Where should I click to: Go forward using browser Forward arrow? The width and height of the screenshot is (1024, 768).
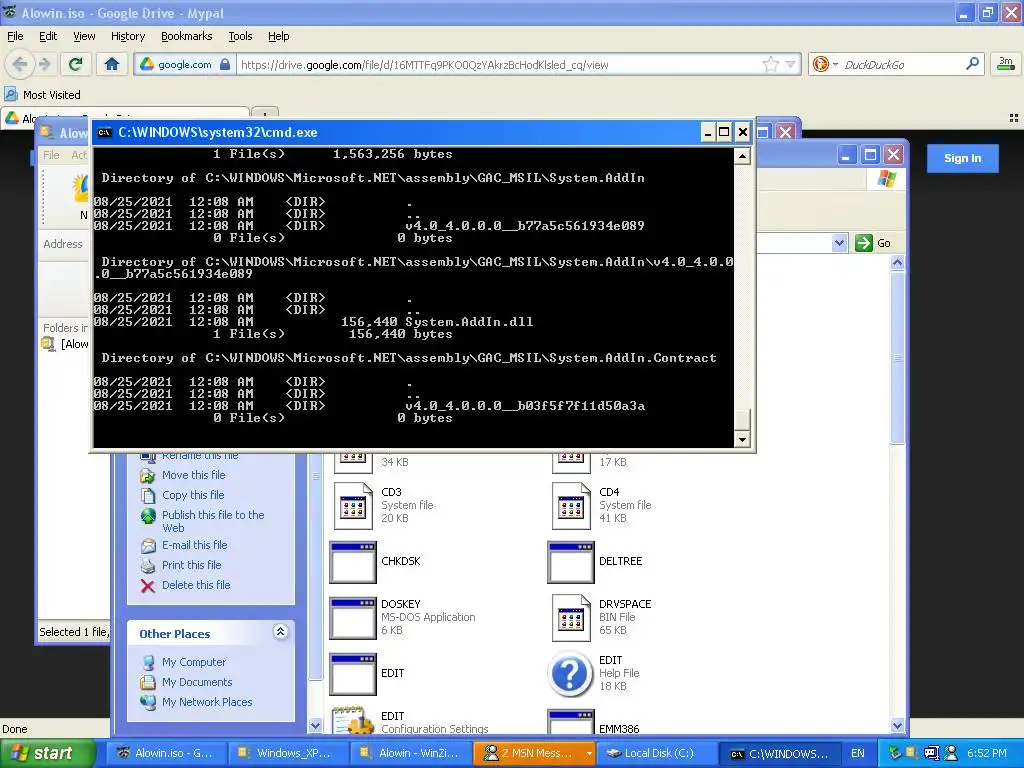click(45, 64)
